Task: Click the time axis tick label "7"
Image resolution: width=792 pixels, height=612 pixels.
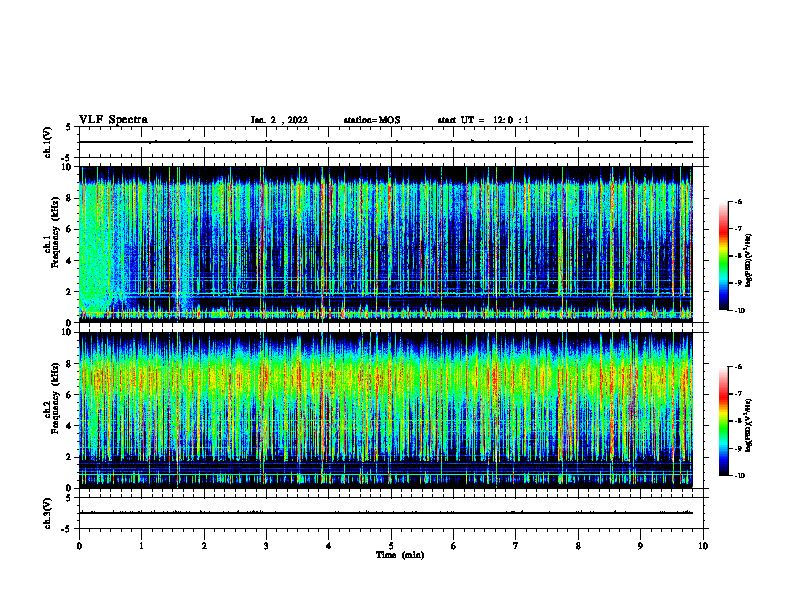Action: tap(516, 546)
